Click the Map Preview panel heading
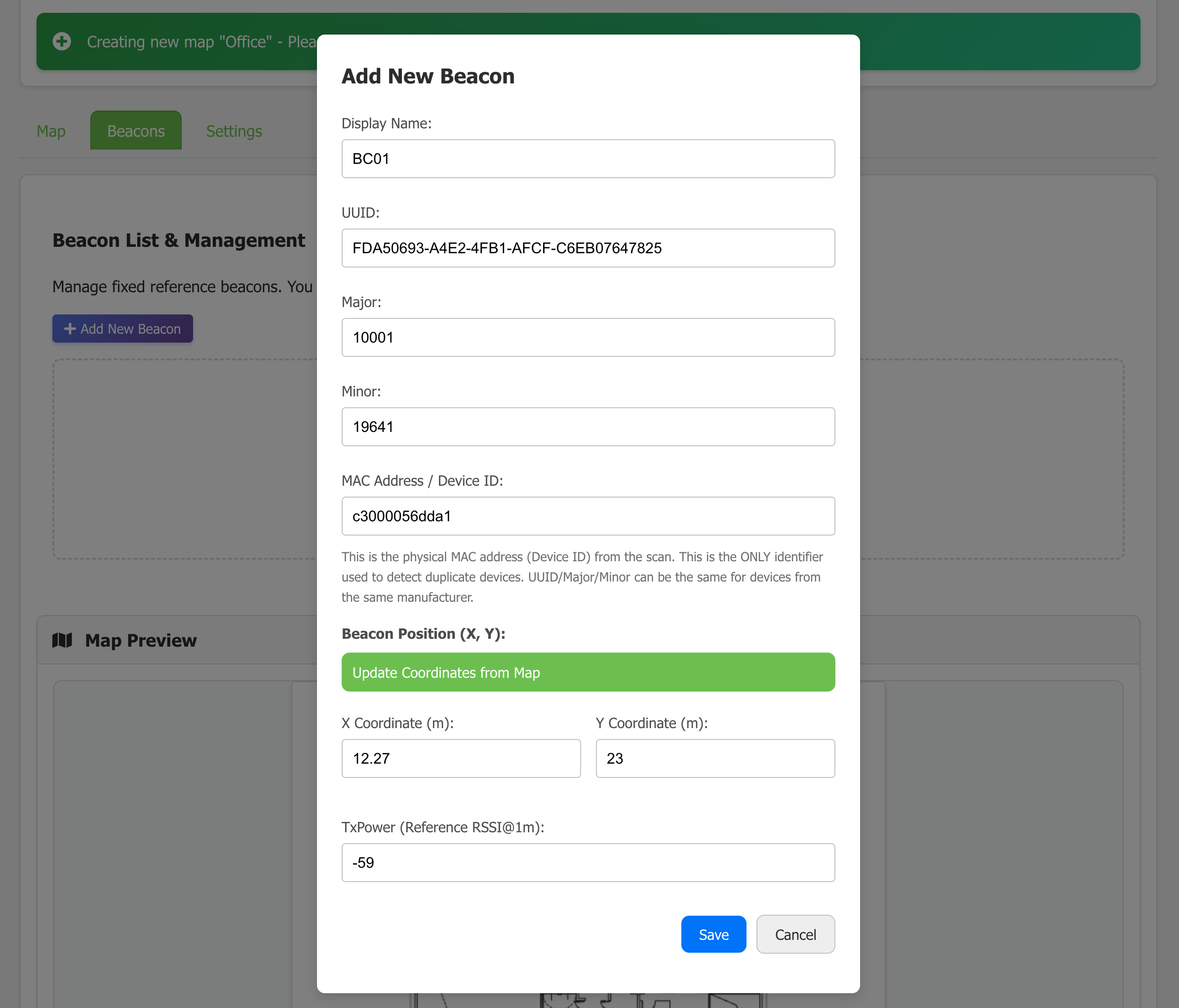1179x1008 pixels. (141, 641)
